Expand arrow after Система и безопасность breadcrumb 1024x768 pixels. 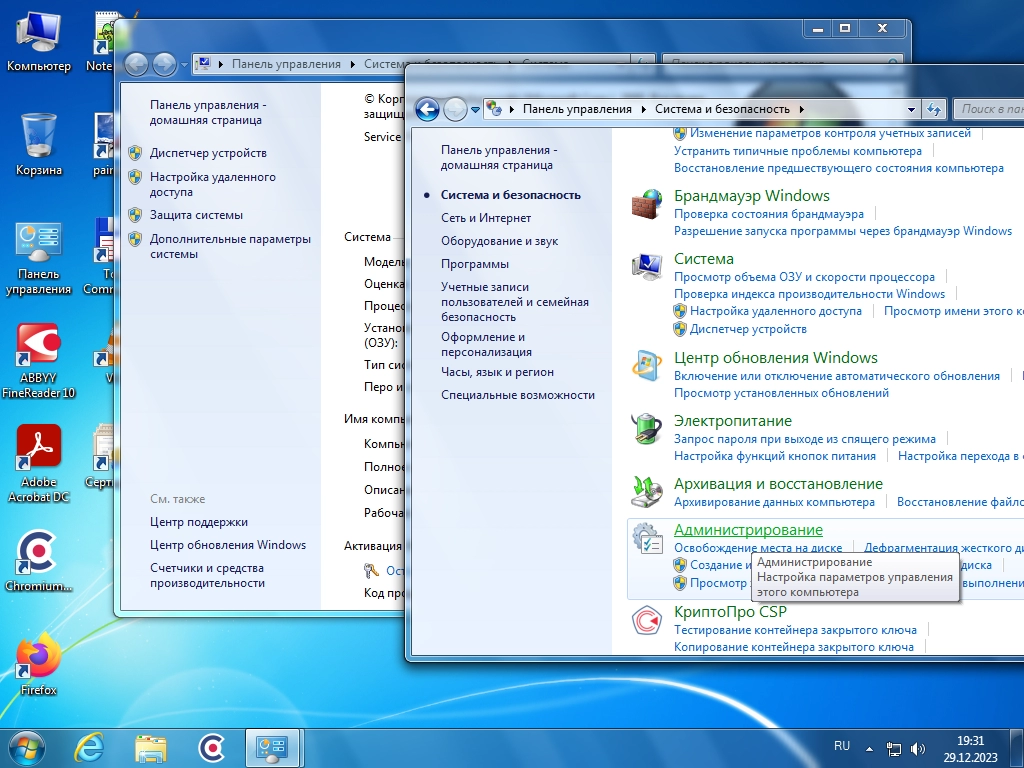(801, 109)
